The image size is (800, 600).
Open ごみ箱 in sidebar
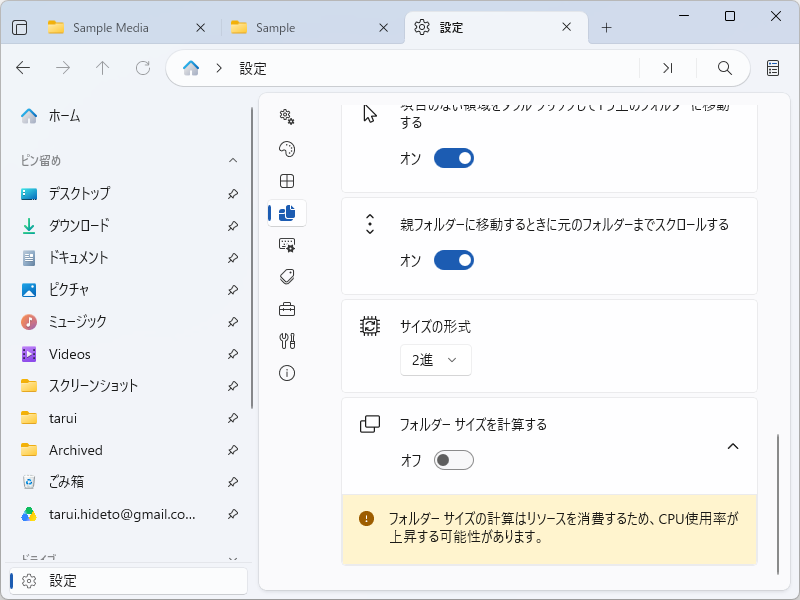[129, 482]
